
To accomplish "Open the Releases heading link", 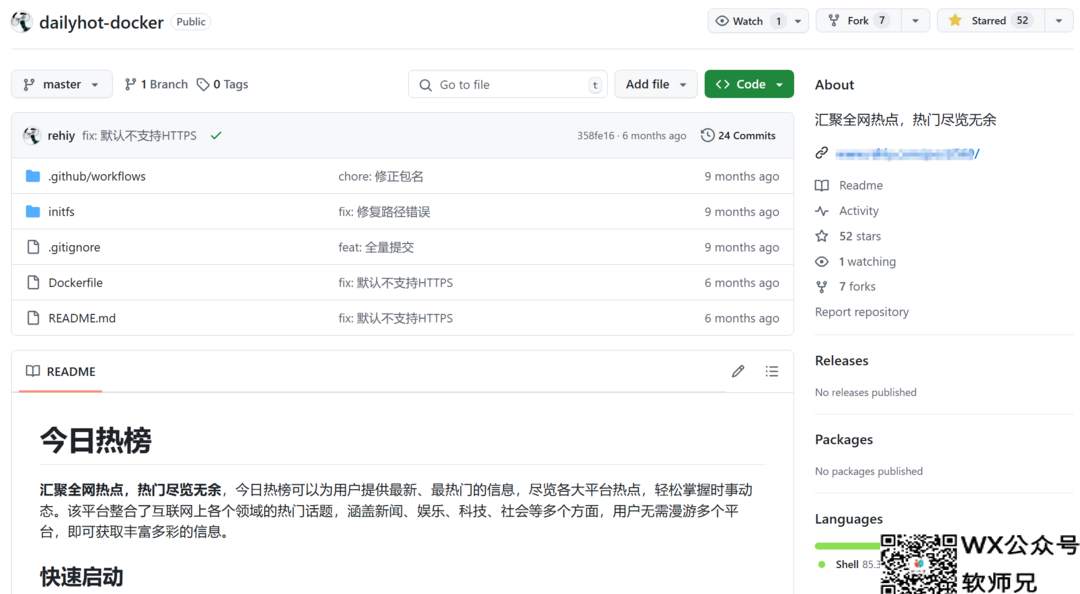I will 842,360.
